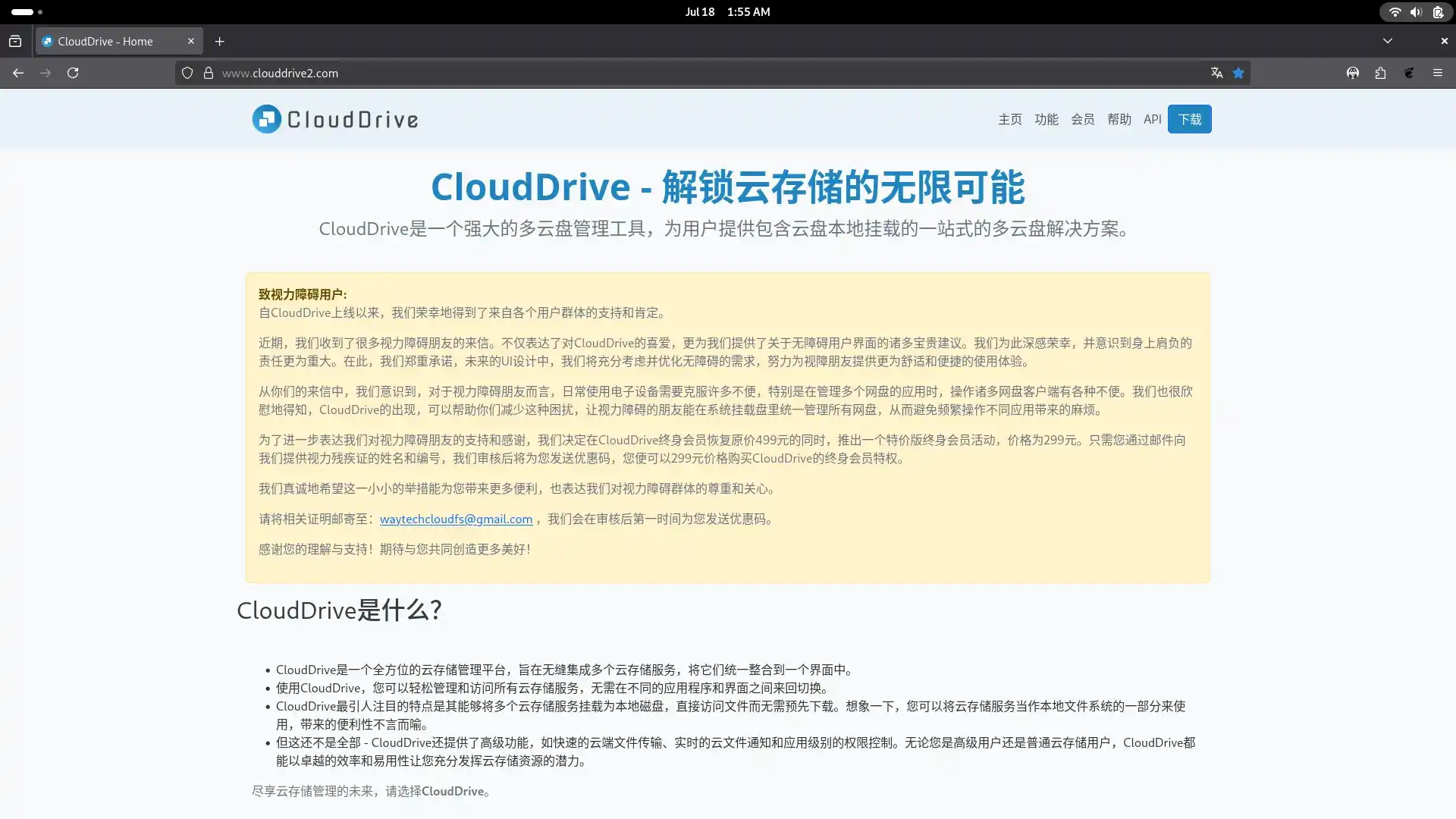The height and width of the screenshot is (819, 1456).
Task: Open the tracking protection shield icon
Action: [187, 73]
